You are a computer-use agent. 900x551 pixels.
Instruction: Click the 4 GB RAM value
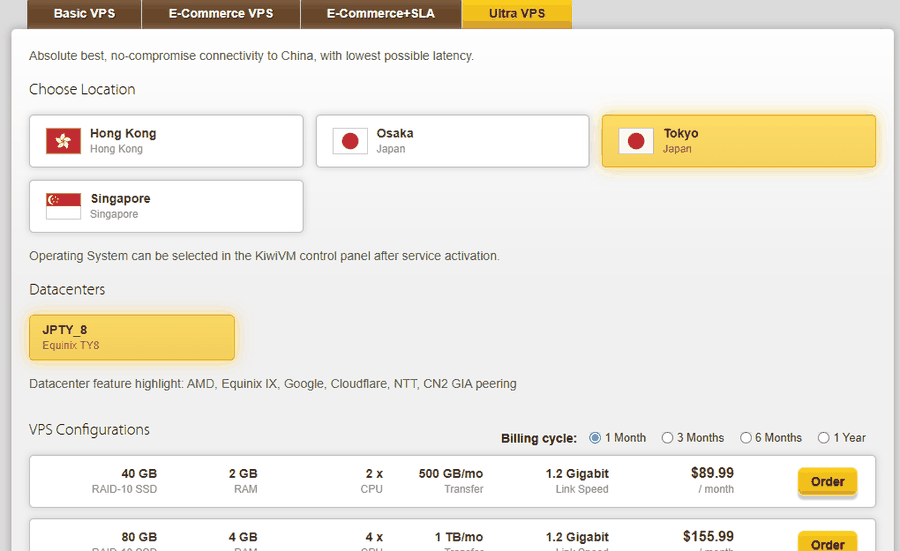pos(243,537)
